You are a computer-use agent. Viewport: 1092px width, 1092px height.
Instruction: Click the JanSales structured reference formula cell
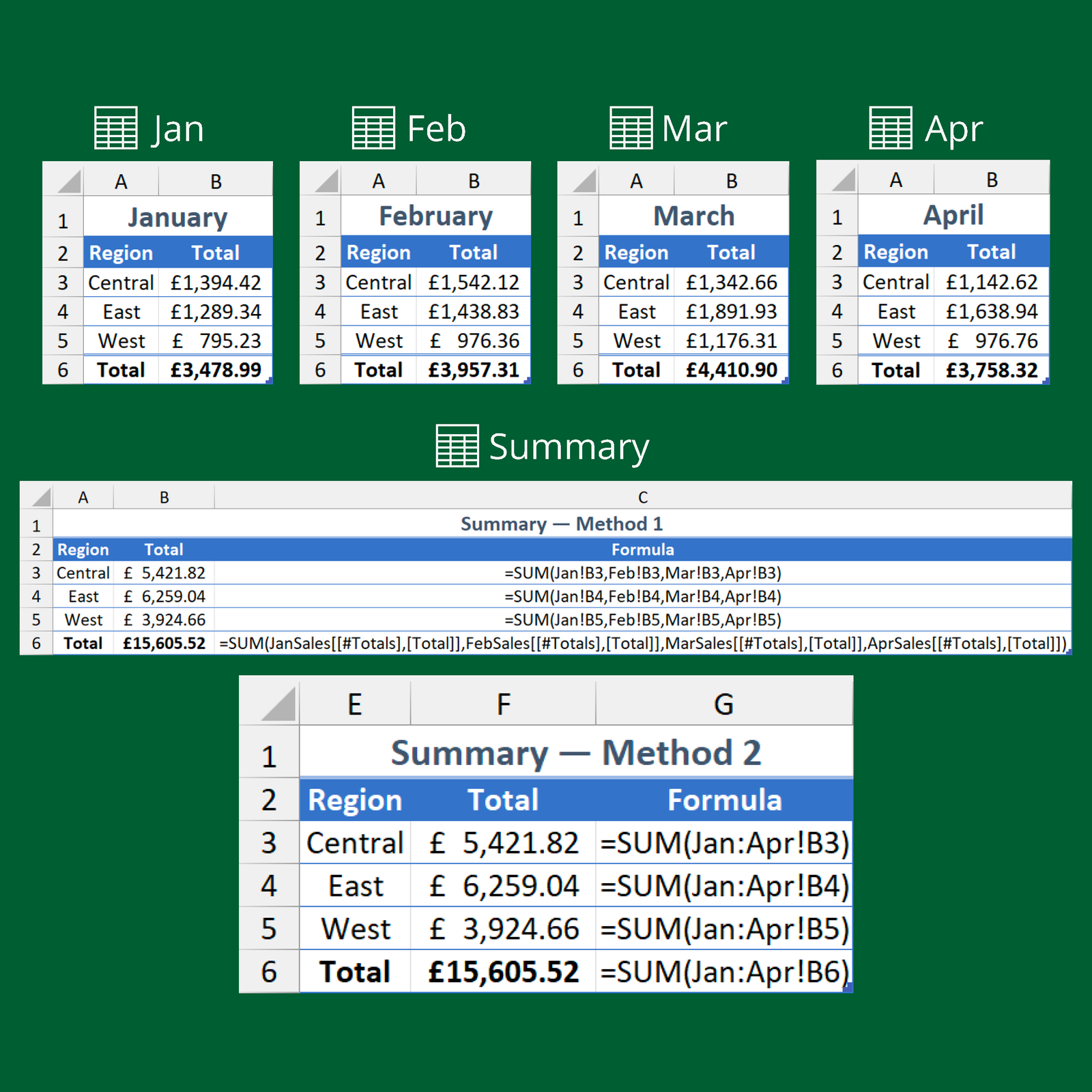point(642,643)
